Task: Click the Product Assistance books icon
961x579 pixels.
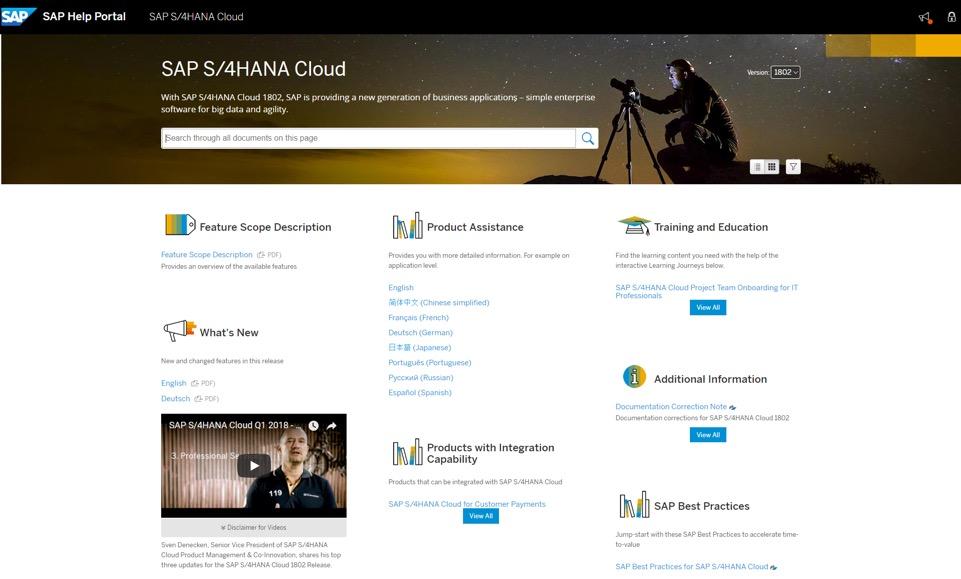Action: point(408,225)
